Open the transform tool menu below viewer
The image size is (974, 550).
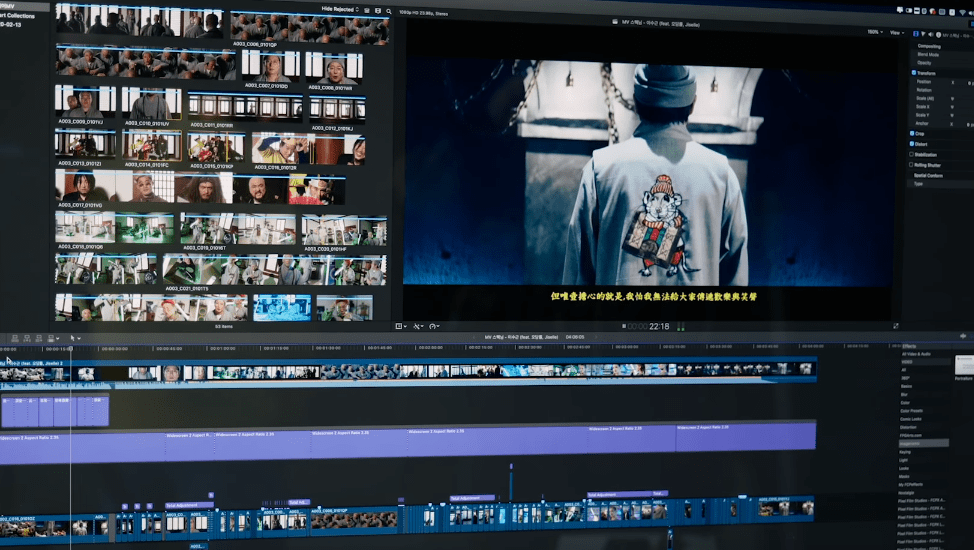[x=401, y=326]
